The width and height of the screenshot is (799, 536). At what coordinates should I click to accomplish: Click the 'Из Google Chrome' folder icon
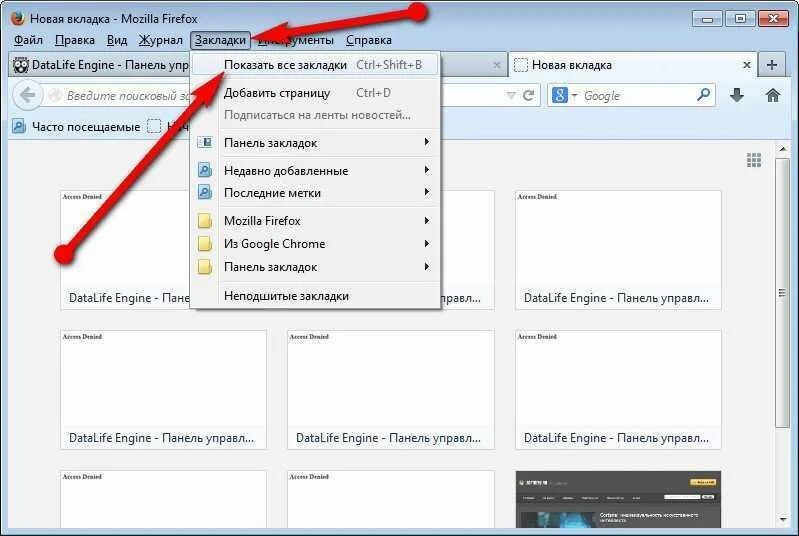point(204,244)
